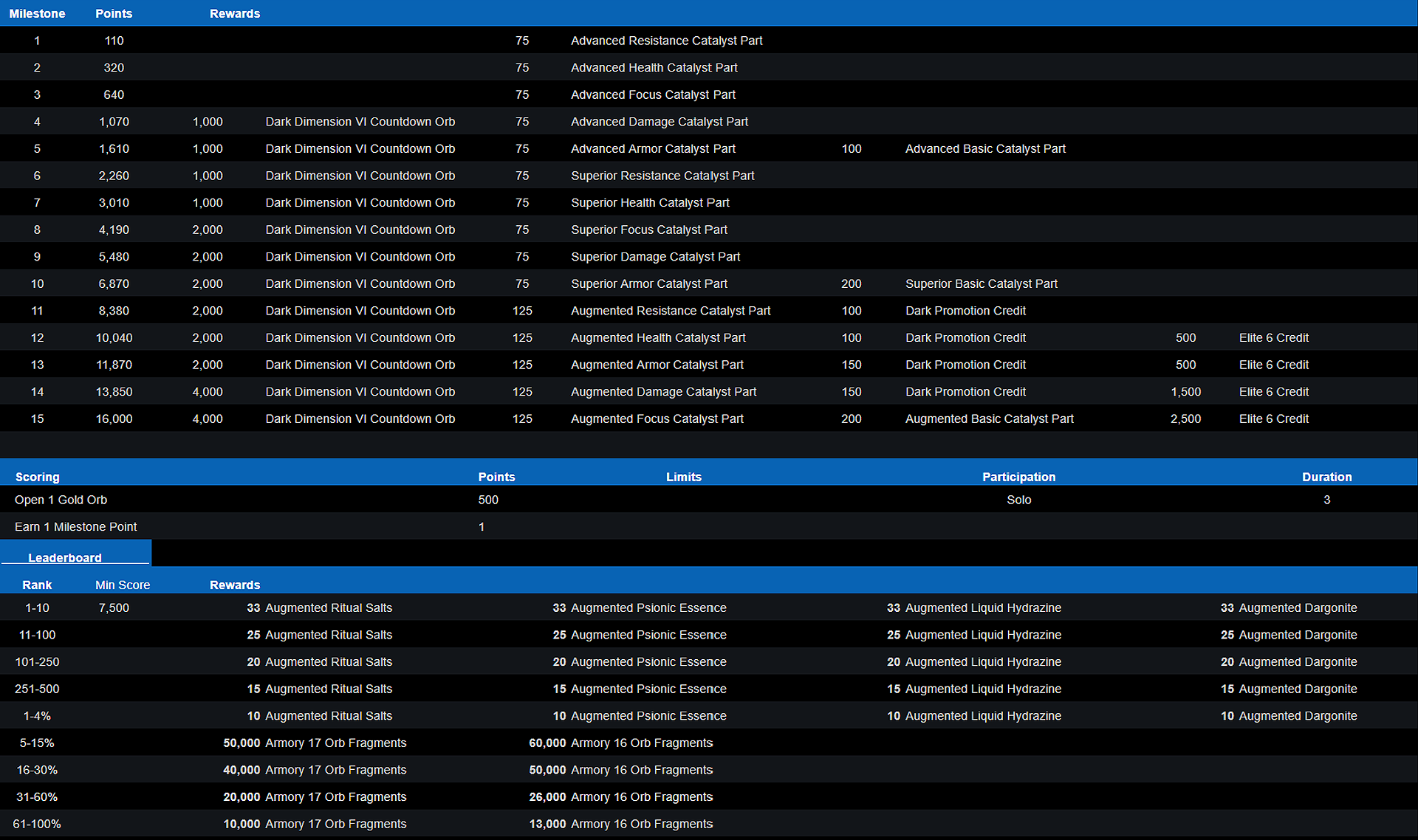This screenshot has width=1418, height=840.
Task: Click the 500 points value for Gold Orb
Action: point(488,500)
